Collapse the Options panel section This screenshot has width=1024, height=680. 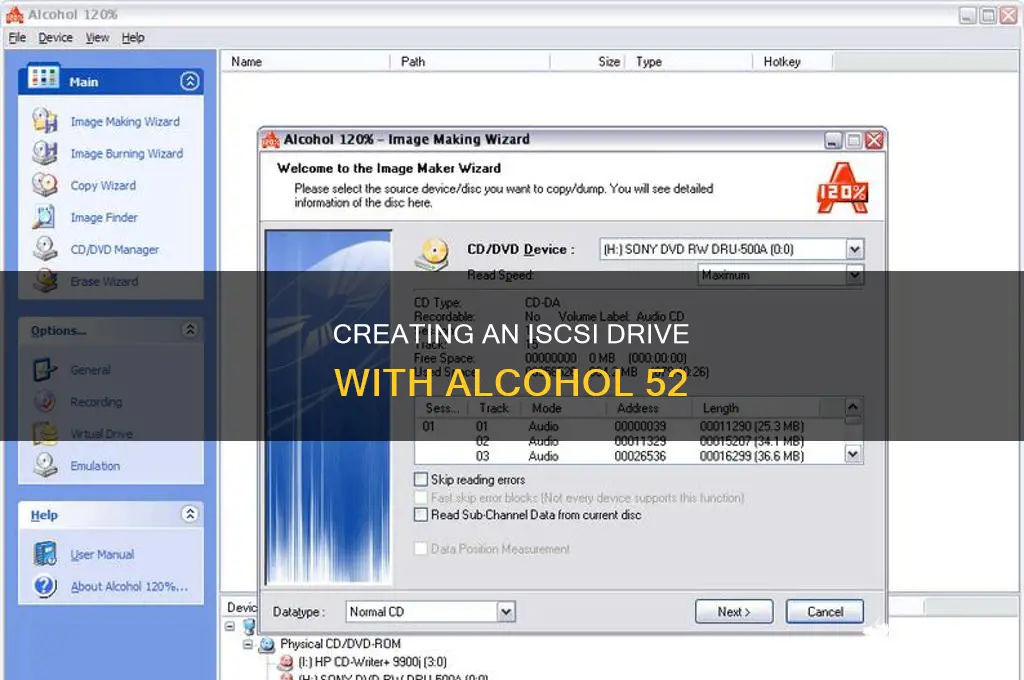point(189,329)
